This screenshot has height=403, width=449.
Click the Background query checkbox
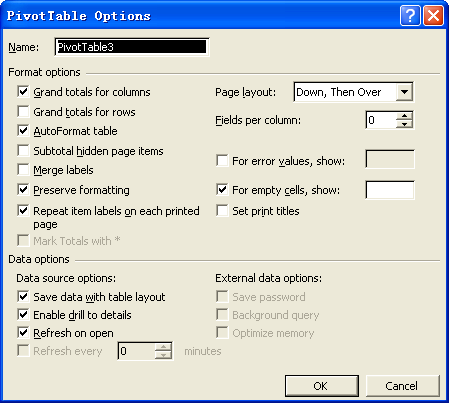[222, 314]
